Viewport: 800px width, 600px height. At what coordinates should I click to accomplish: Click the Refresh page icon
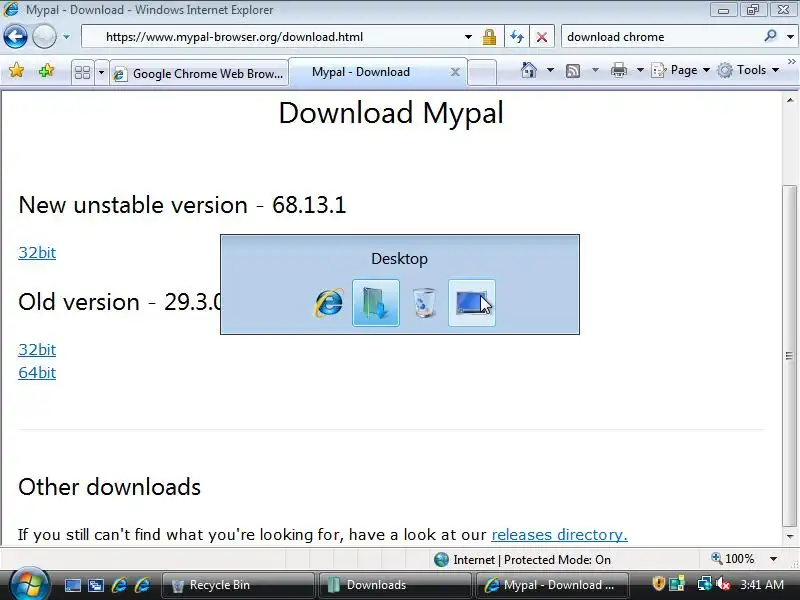pos(517,37)
